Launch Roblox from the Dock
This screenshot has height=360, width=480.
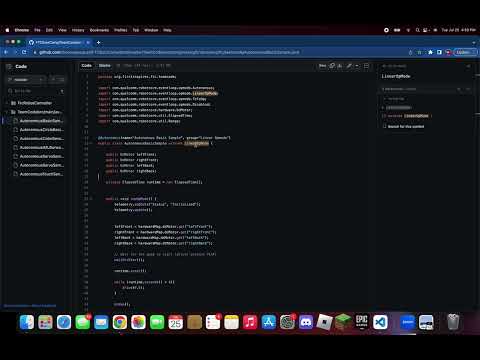tap(324, 322)
